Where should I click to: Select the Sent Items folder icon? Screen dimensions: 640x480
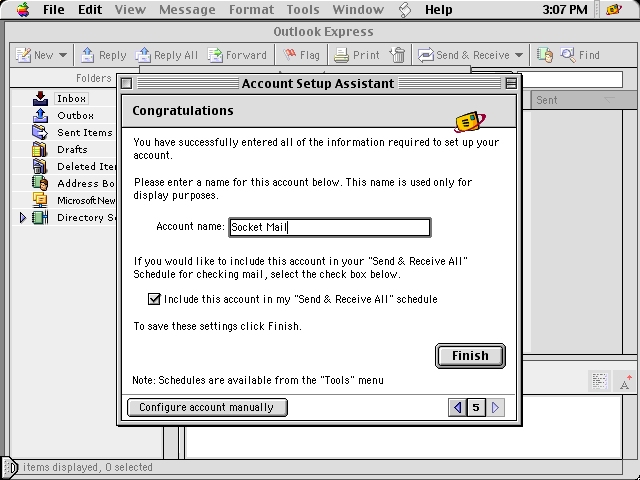coord(40,132)
